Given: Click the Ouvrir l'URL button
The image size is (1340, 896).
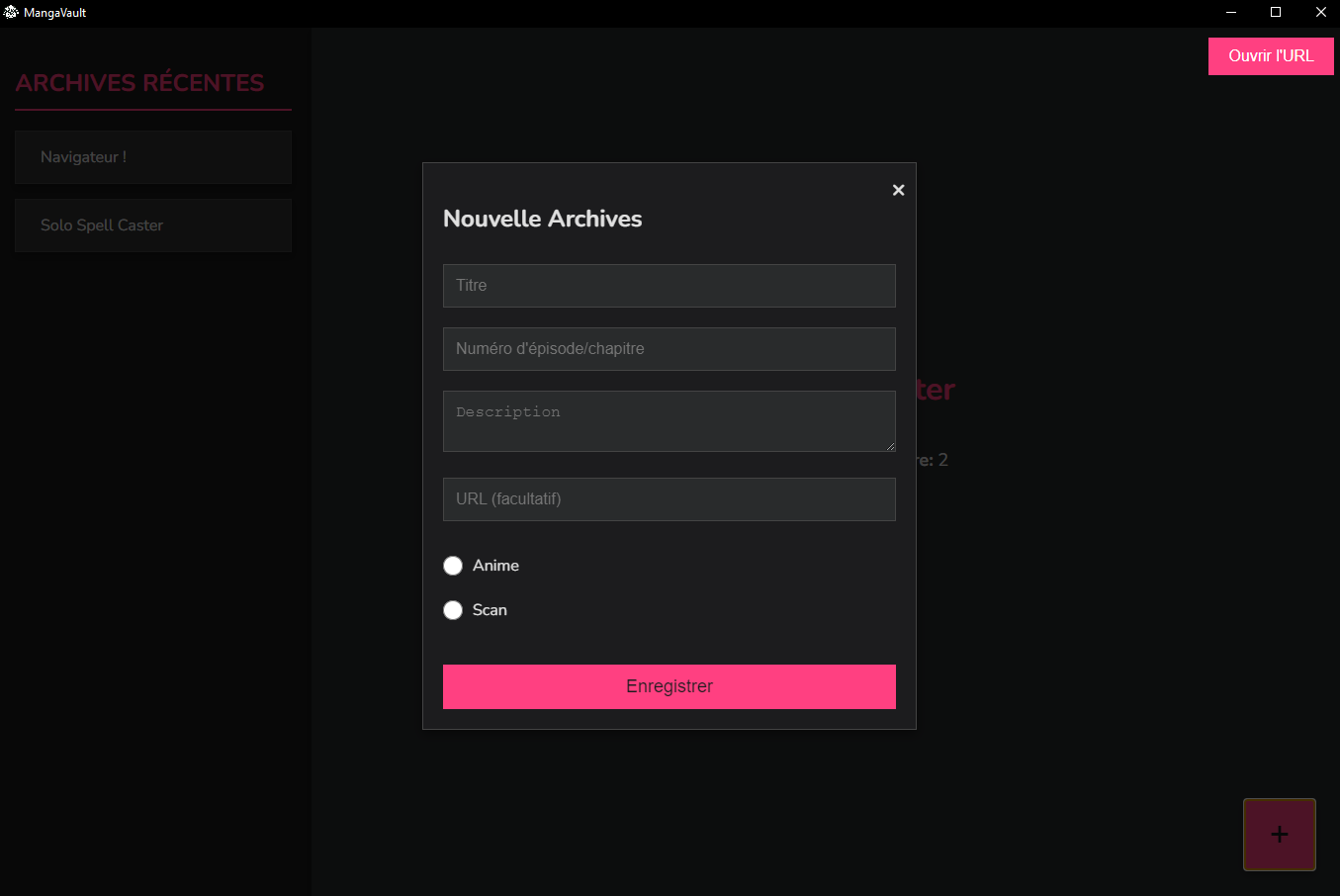Looking at the screenshot, I should [x=1271, y=56].
